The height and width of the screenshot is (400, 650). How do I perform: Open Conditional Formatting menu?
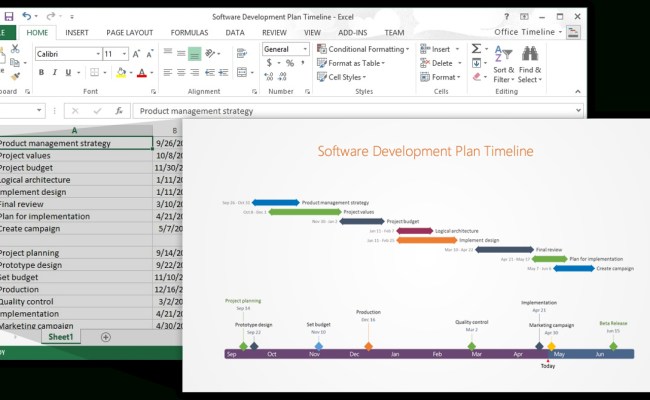[363, 49]
